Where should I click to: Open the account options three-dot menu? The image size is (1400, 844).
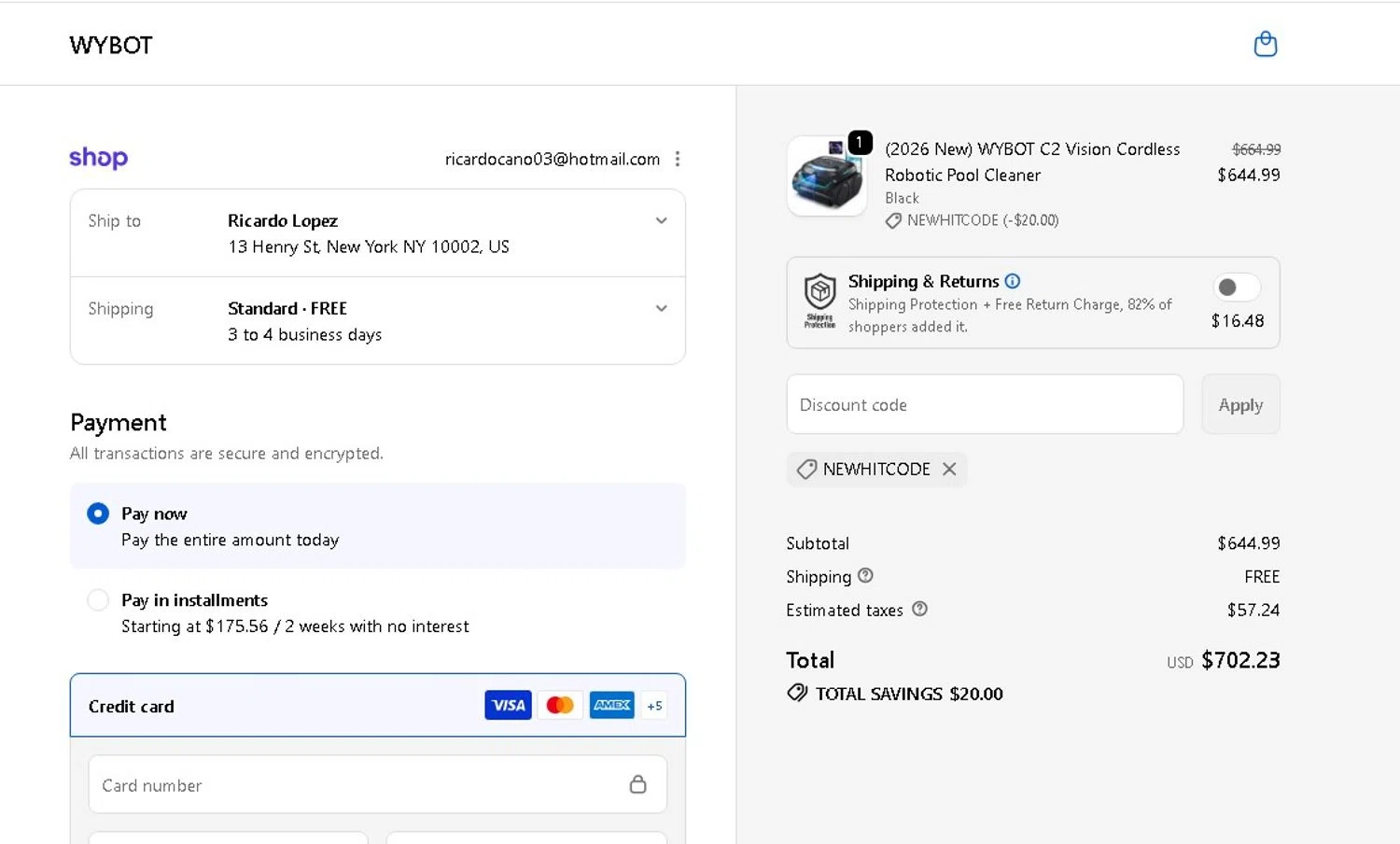click(678, 159)
